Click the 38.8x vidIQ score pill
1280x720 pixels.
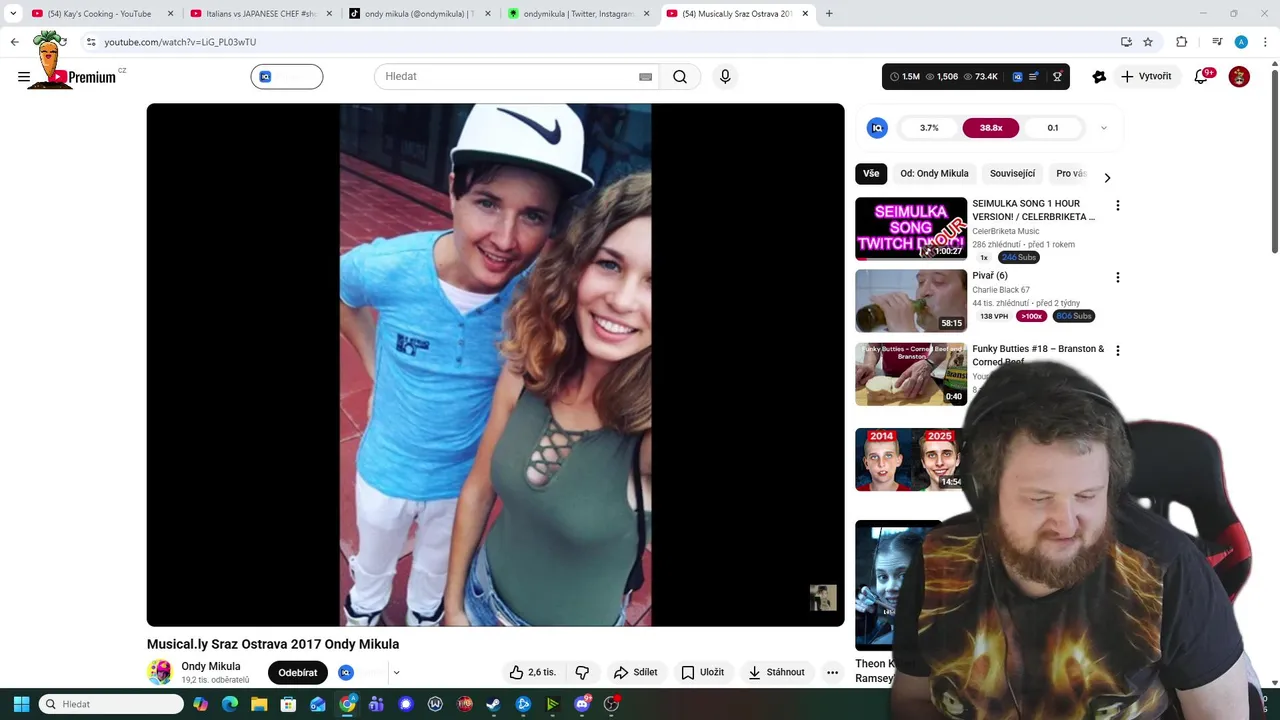pos(991,128)
